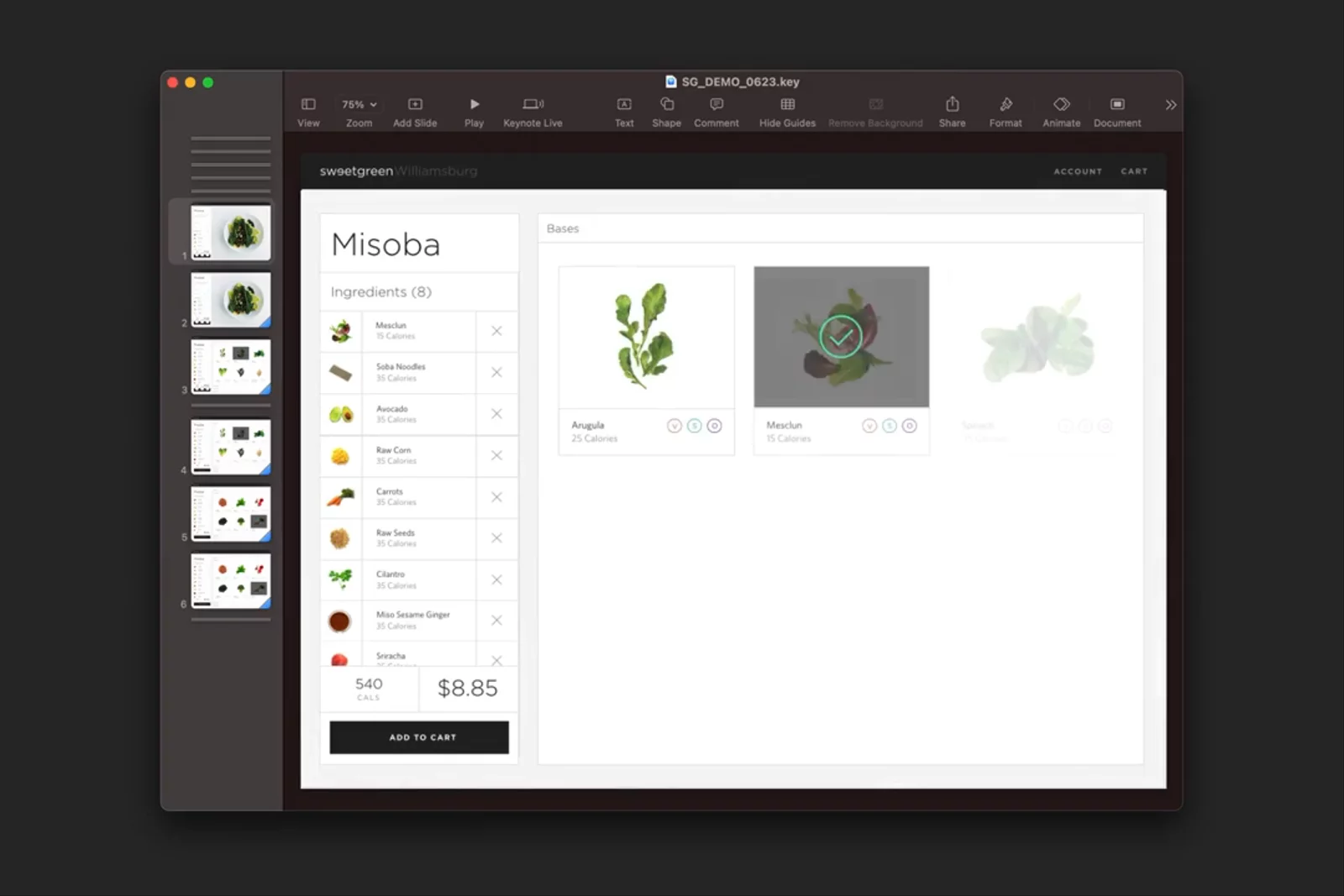Remove Carrots from the ingredients list
Image resolution: width=1344 pixels, height=896 pixels.
pos(496,497)
